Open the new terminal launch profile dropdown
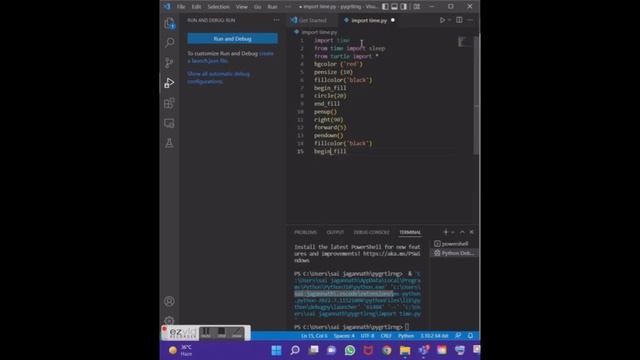 pos(453,232)
